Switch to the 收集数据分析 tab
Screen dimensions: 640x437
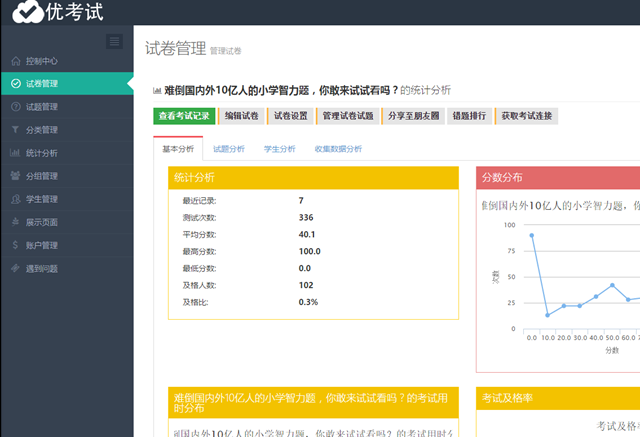tap(338, 149)
